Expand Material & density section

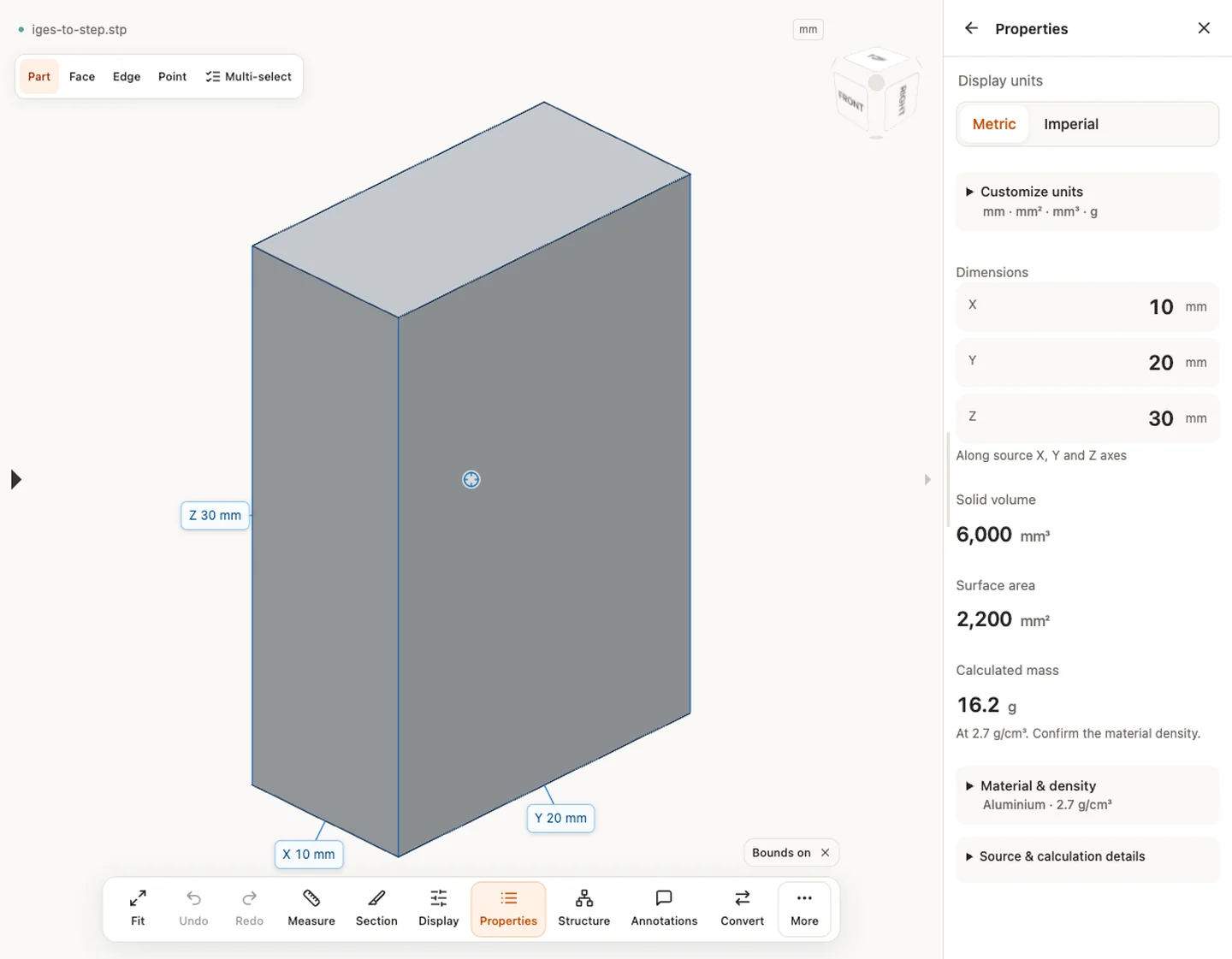[x=1087, y=795]
